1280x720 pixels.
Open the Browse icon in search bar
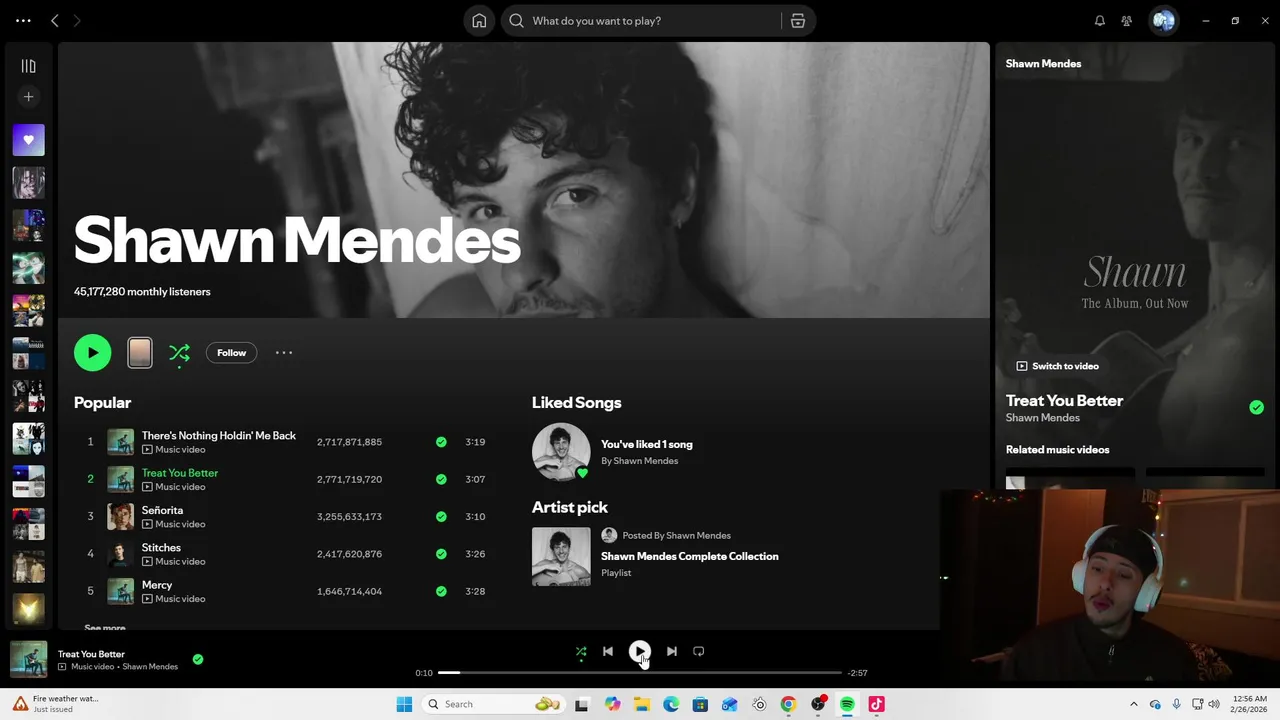coord(797,20)
